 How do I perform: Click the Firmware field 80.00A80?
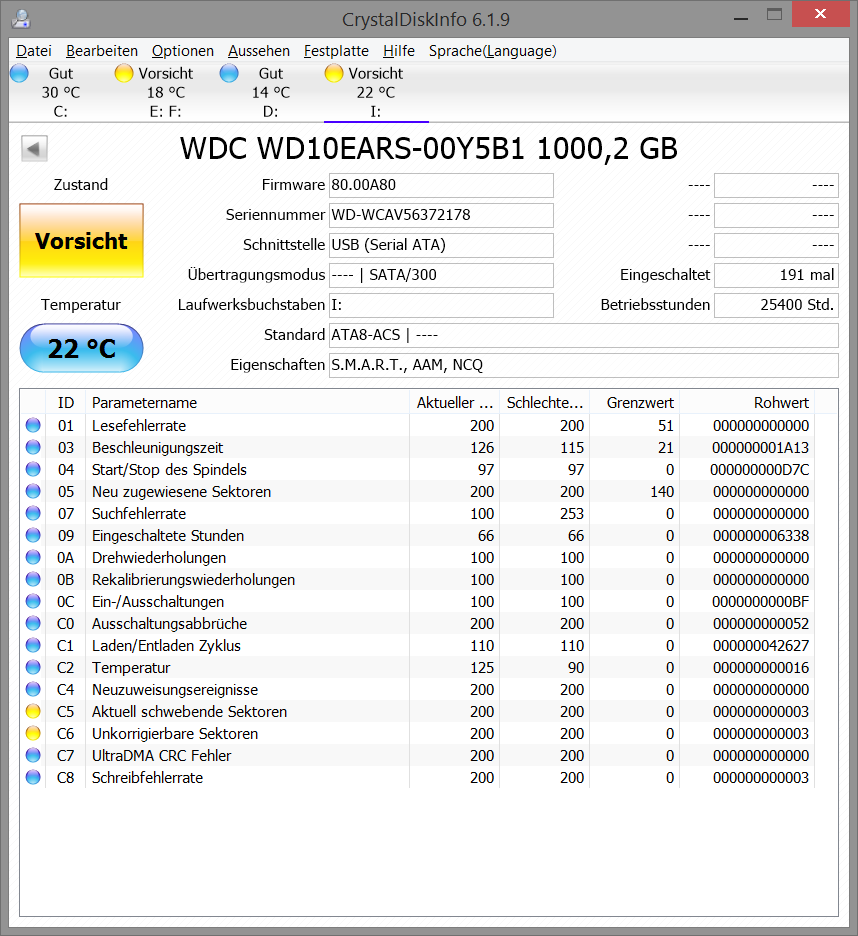click(441, 185)
